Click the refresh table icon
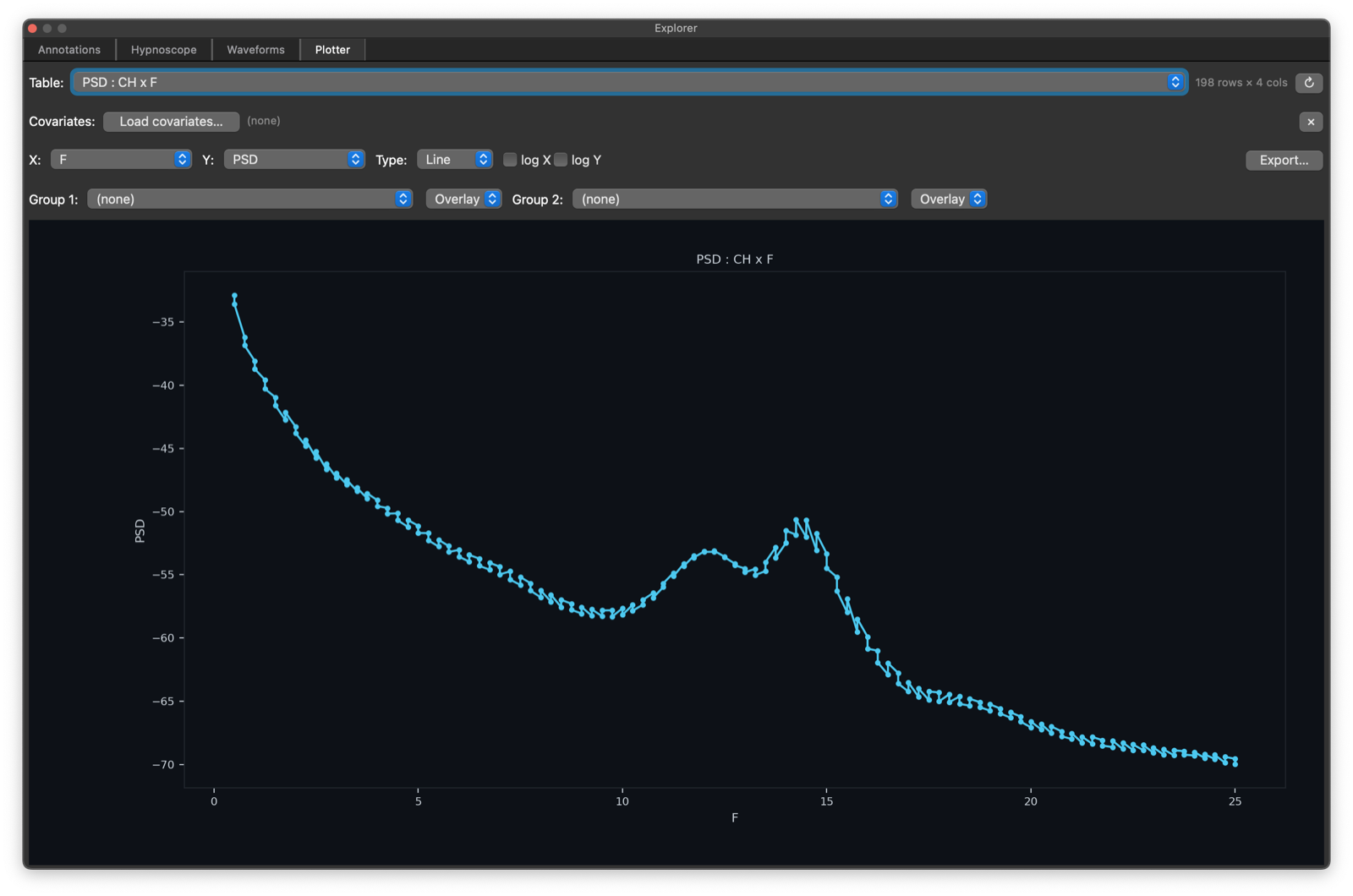The width and height of the screenshot is (1353, 896). coord(1309,83)
